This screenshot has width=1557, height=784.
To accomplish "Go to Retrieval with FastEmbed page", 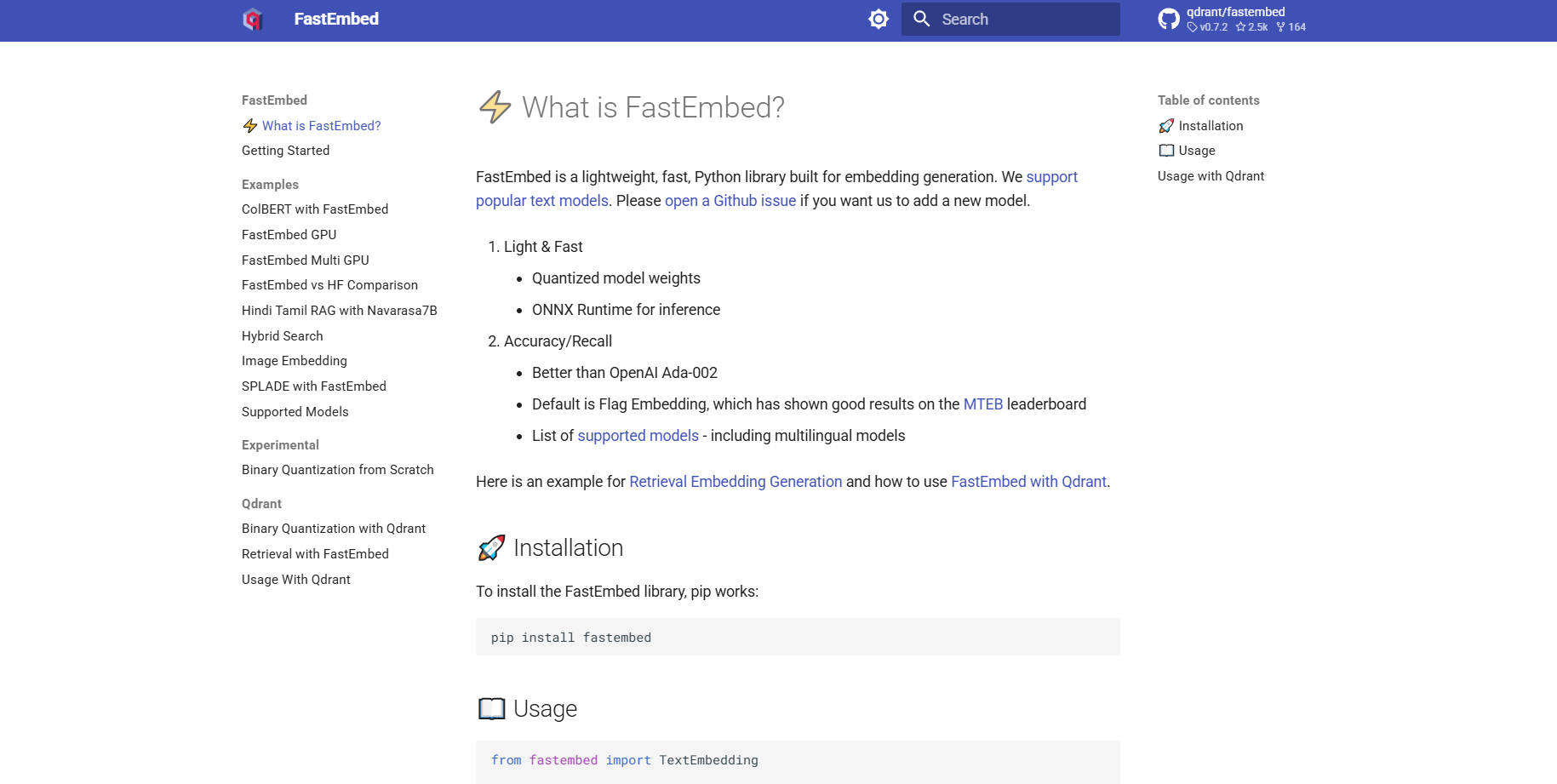I will pos(315,554).
